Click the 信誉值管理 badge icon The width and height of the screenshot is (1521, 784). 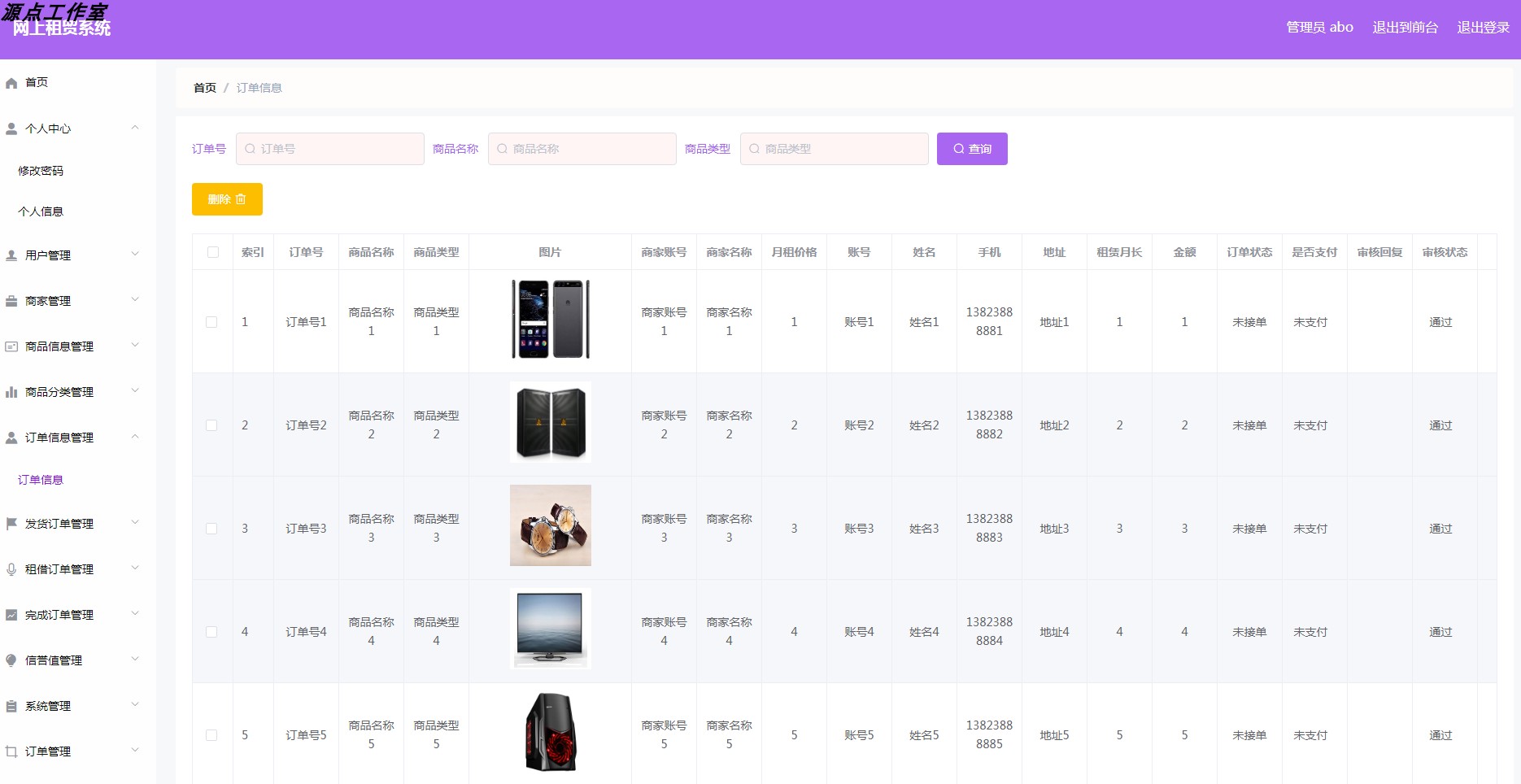click(x=11, y=660)
